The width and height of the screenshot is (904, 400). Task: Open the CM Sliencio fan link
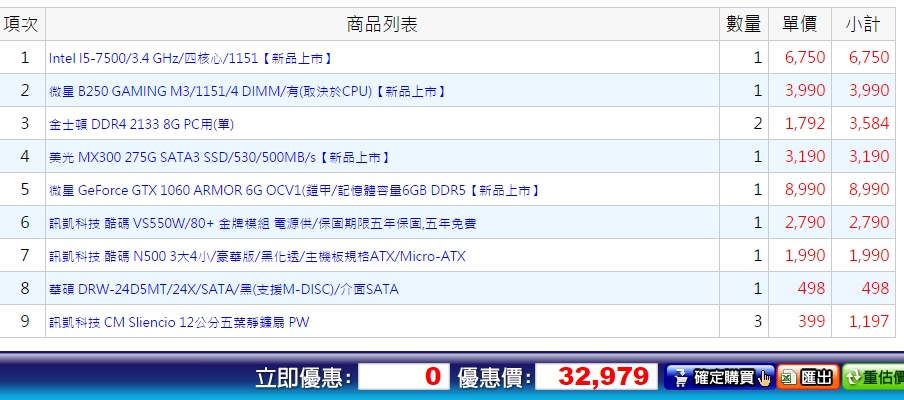(179, 322)
